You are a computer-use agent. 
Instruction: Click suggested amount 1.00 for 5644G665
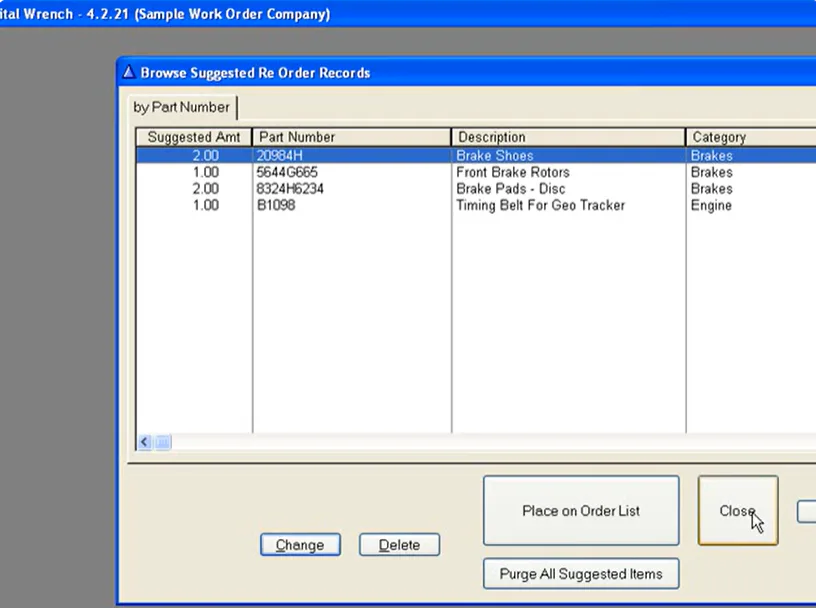[206, 172]
